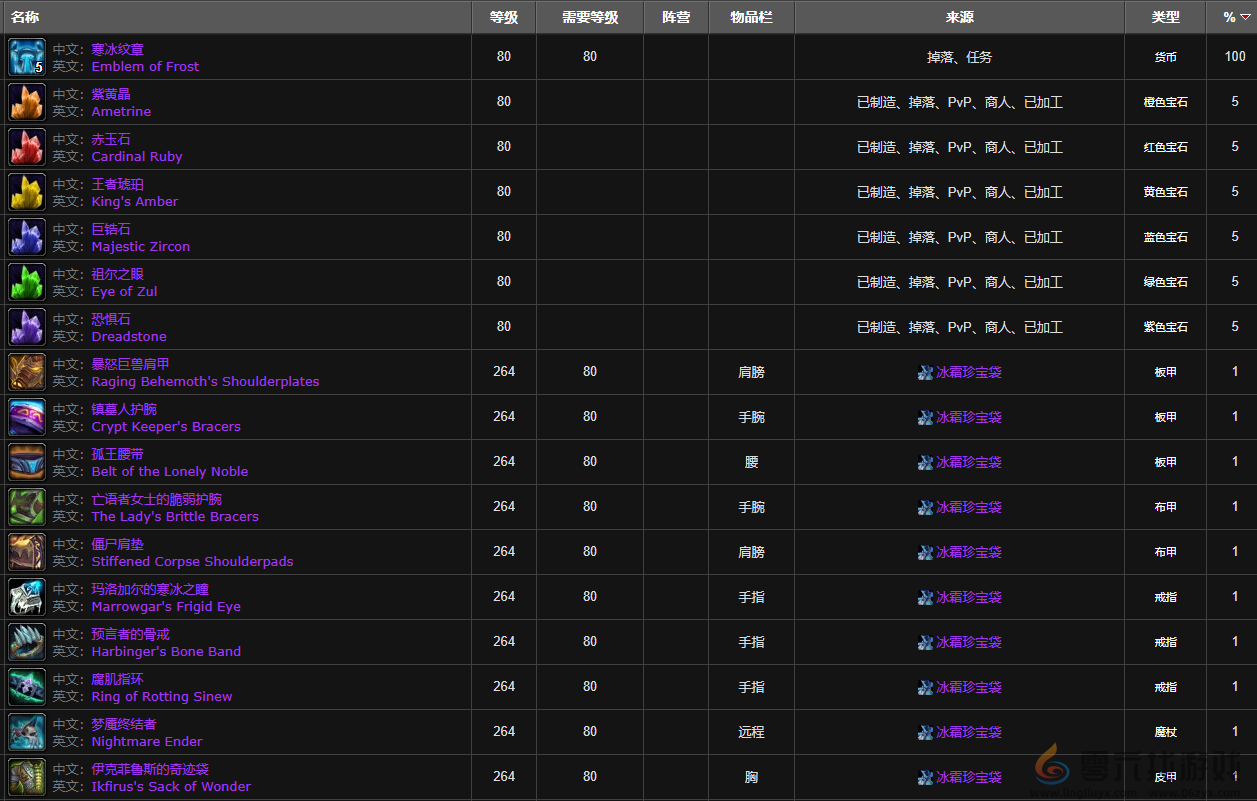Sort table by the 名称 column header
The width and height of the screenshot is (1257, 801).
(25, 17)
